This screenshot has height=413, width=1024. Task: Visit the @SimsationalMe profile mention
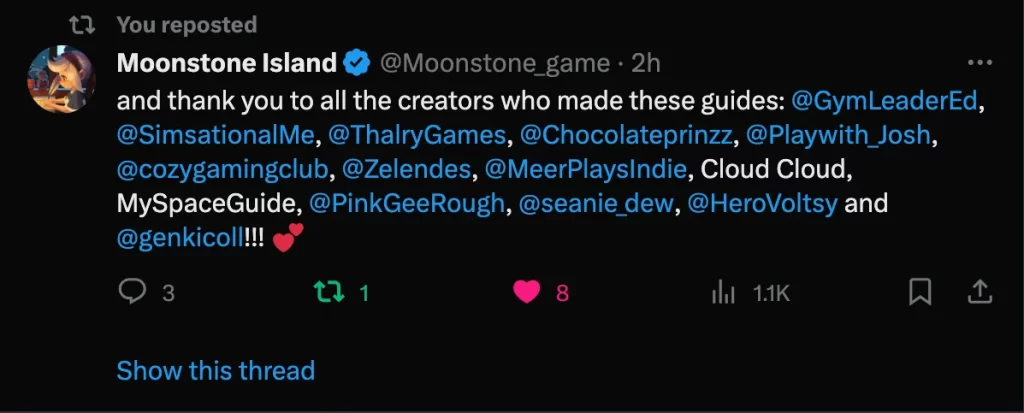pyautogui.click(x=216, y=135)
